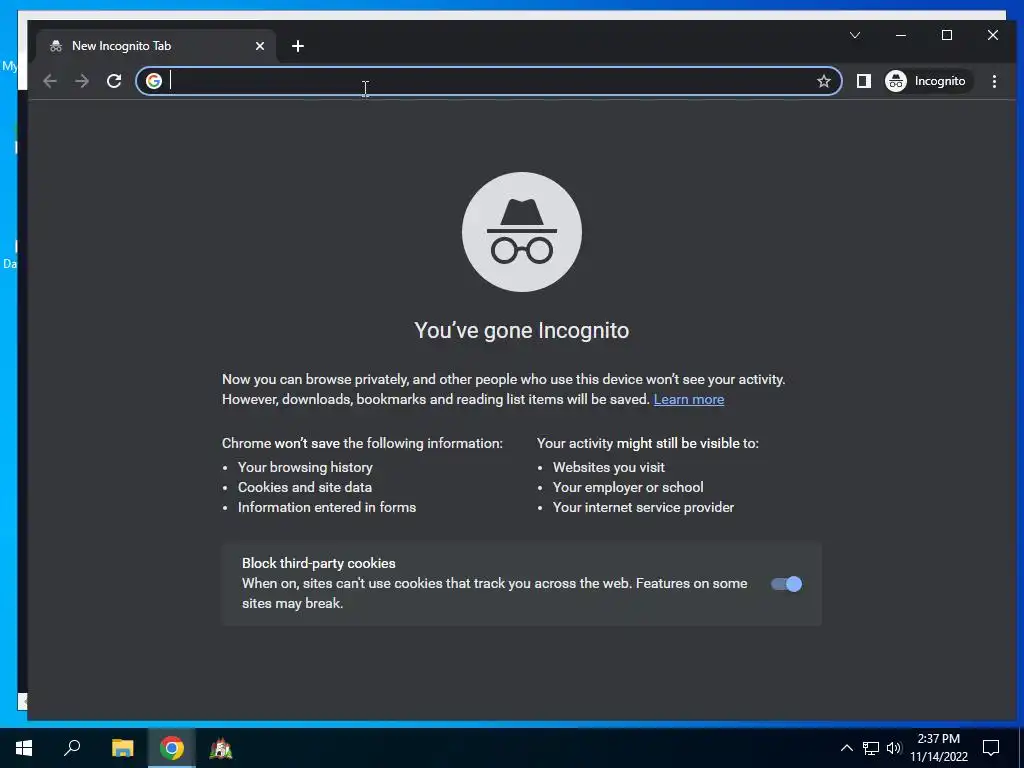Viewport: 1024px width, 768px height.
Task: Click the "Your browsing history" list item
Action: pos(305,467)
